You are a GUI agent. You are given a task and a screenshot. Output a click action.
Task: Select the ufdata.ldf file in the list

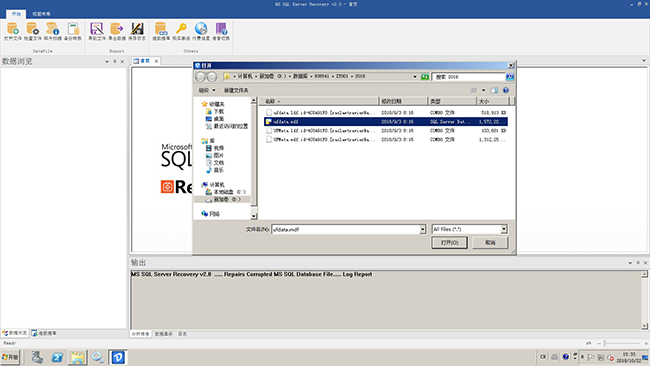tap(323, 112)
